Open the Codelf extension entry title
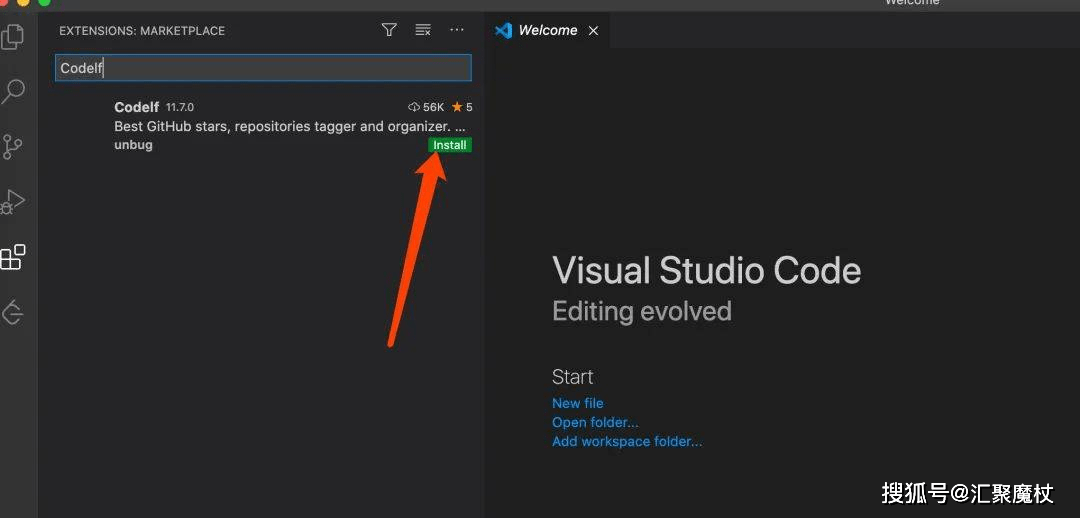The height and width of the screenshot is (518, 1080). click(136, 107)
